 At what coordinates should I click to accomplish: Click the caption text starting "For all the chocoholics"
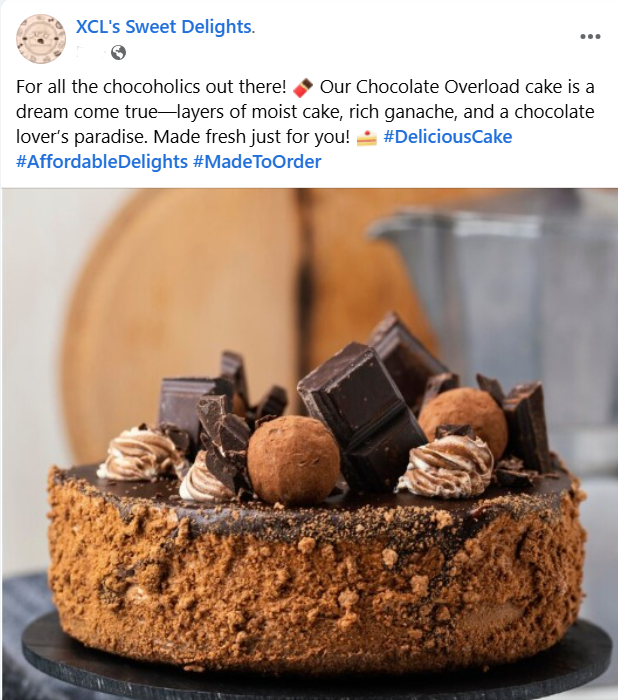coord(305,124)
